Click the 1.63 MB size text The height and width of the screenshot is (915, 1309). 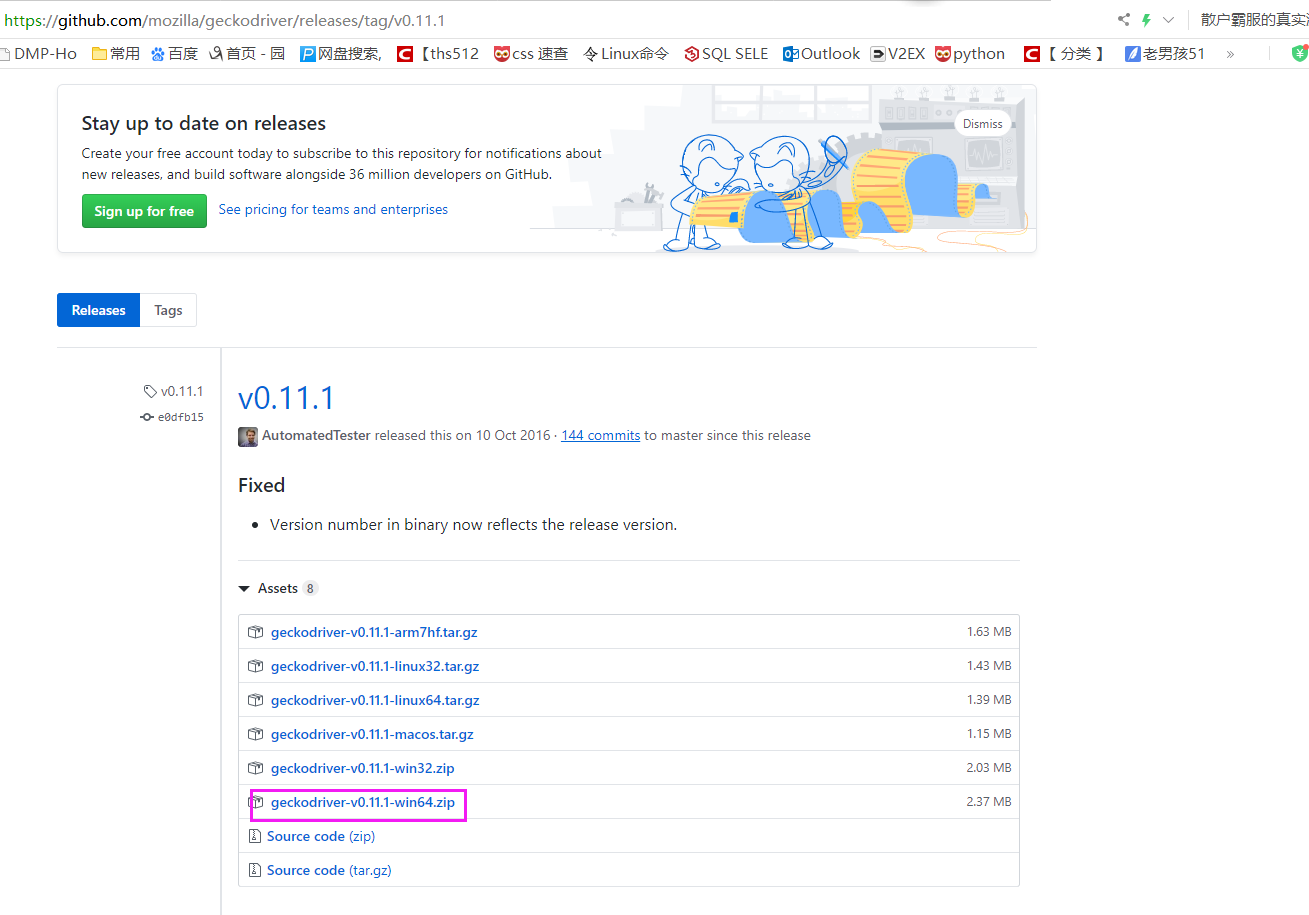(989, 632)
